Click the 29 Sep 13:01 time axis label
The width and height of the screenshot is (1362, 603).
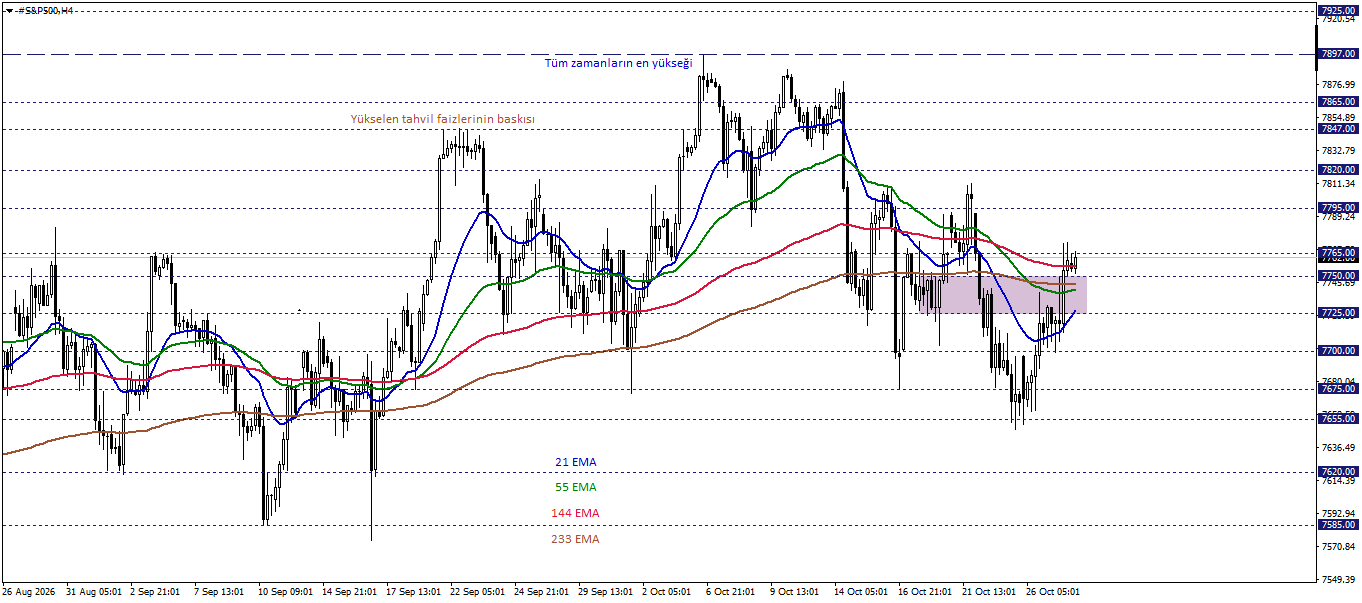click(605, 592)
